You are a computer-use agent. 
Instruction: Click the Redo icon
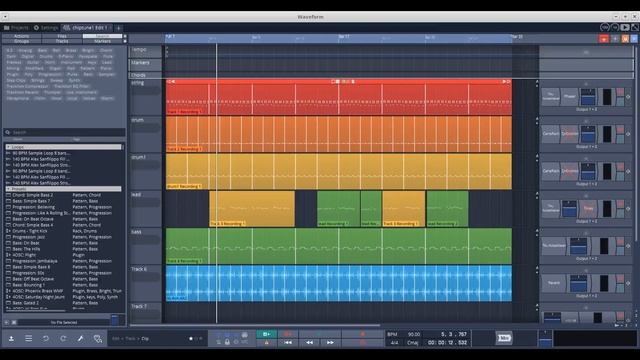(63, 339)
